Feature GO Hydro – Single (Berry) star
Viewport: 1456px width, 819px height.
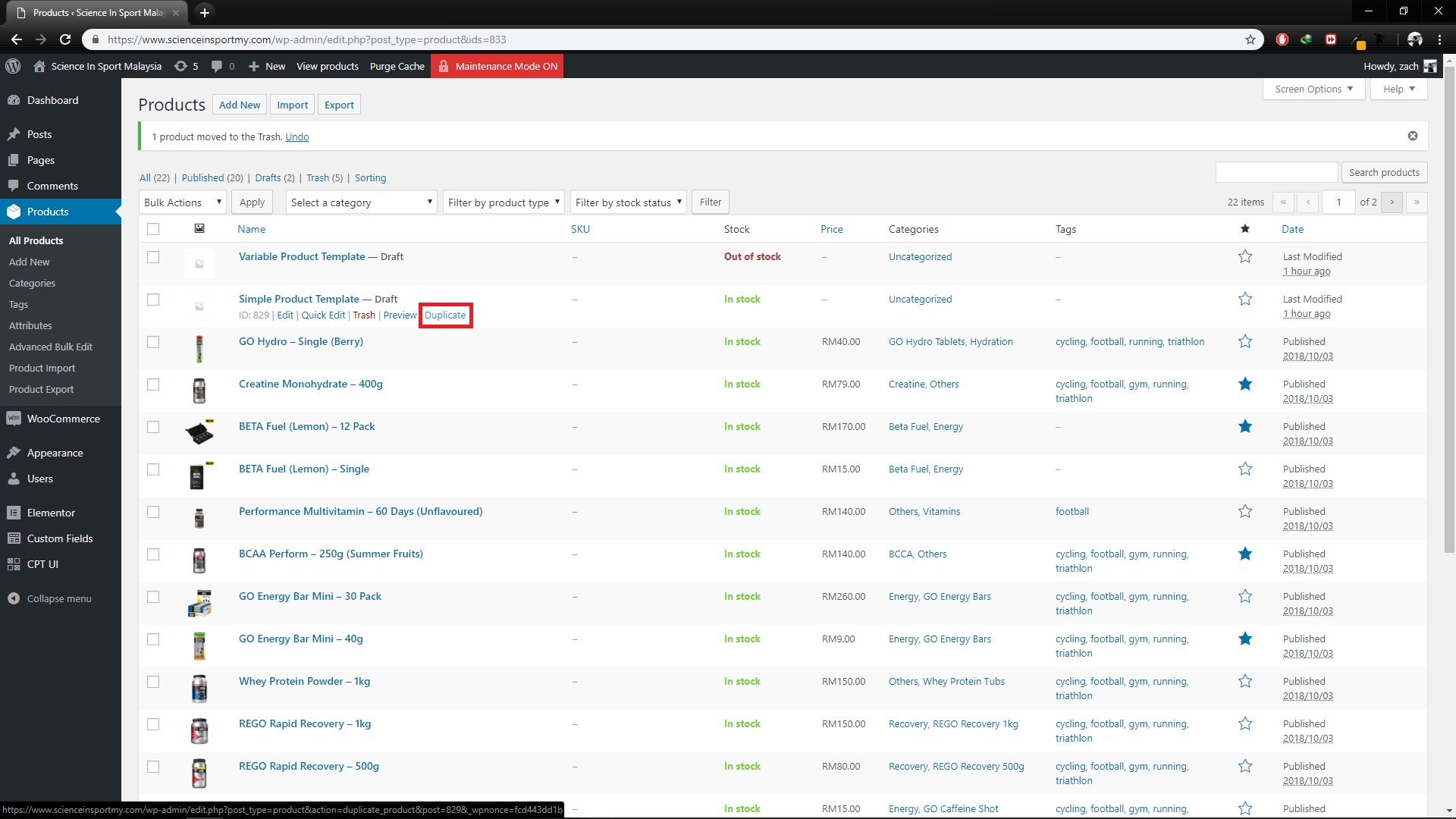[x=1245, y=341]
